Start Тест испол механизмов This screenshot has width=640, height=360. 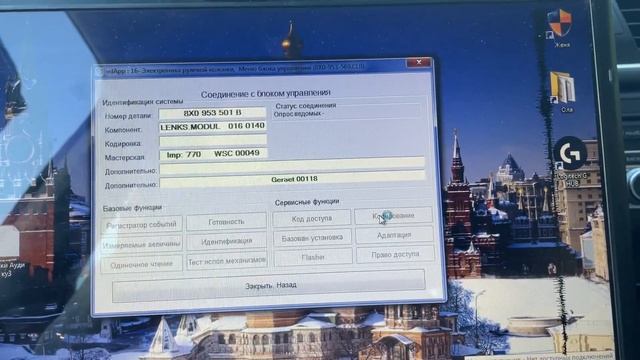(x=227, y=261)
